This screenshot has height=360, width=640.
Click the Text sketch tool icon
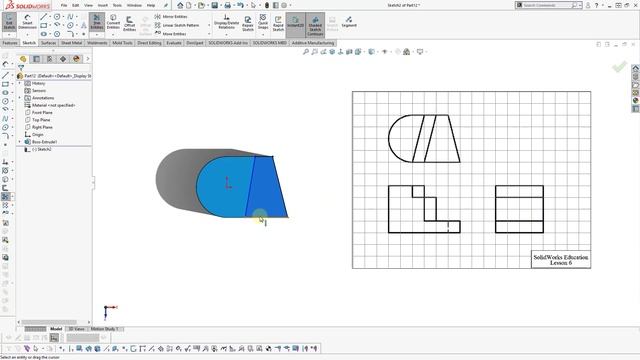pos(84,25)
